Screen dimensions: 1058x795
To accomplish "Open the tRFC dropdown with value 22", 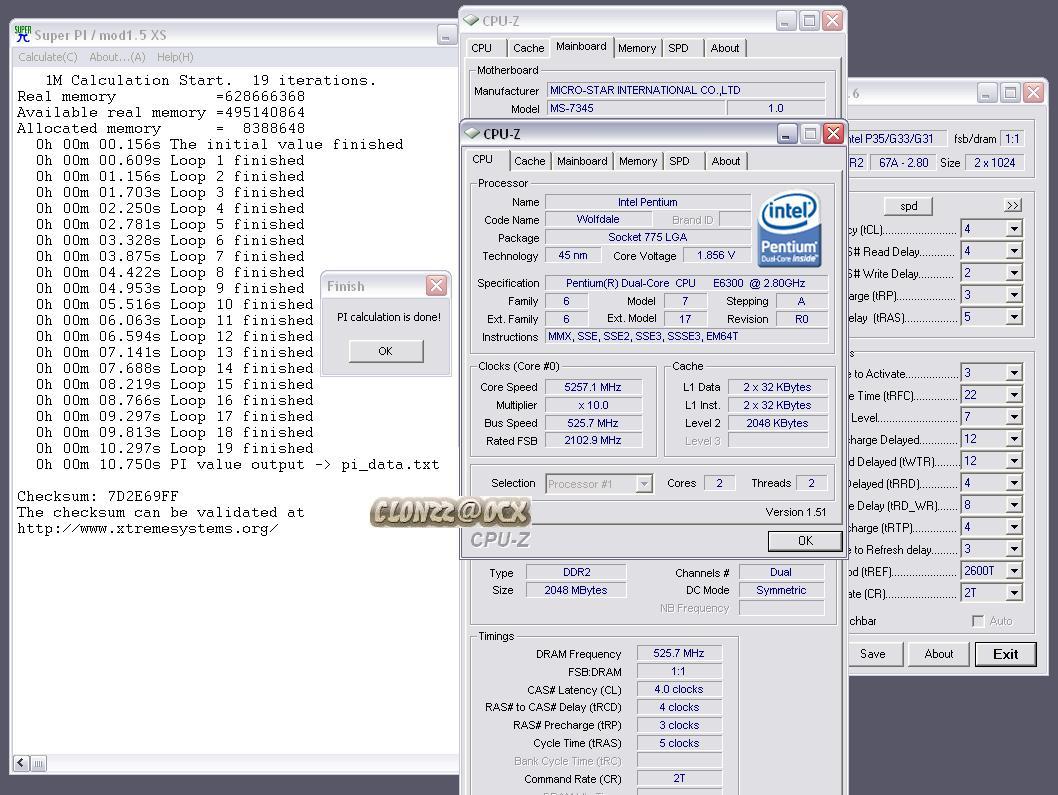I will coord(1014,395).
